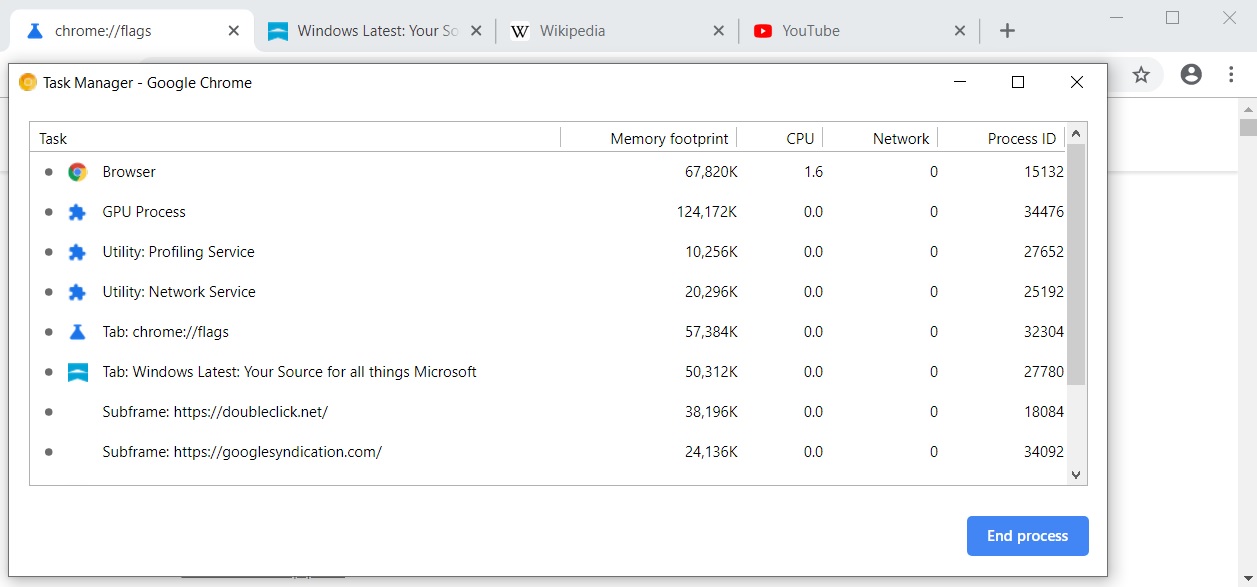Switch to the chrome://flags tab
This screenshot has height=587, width=1257.
point(130,31)
